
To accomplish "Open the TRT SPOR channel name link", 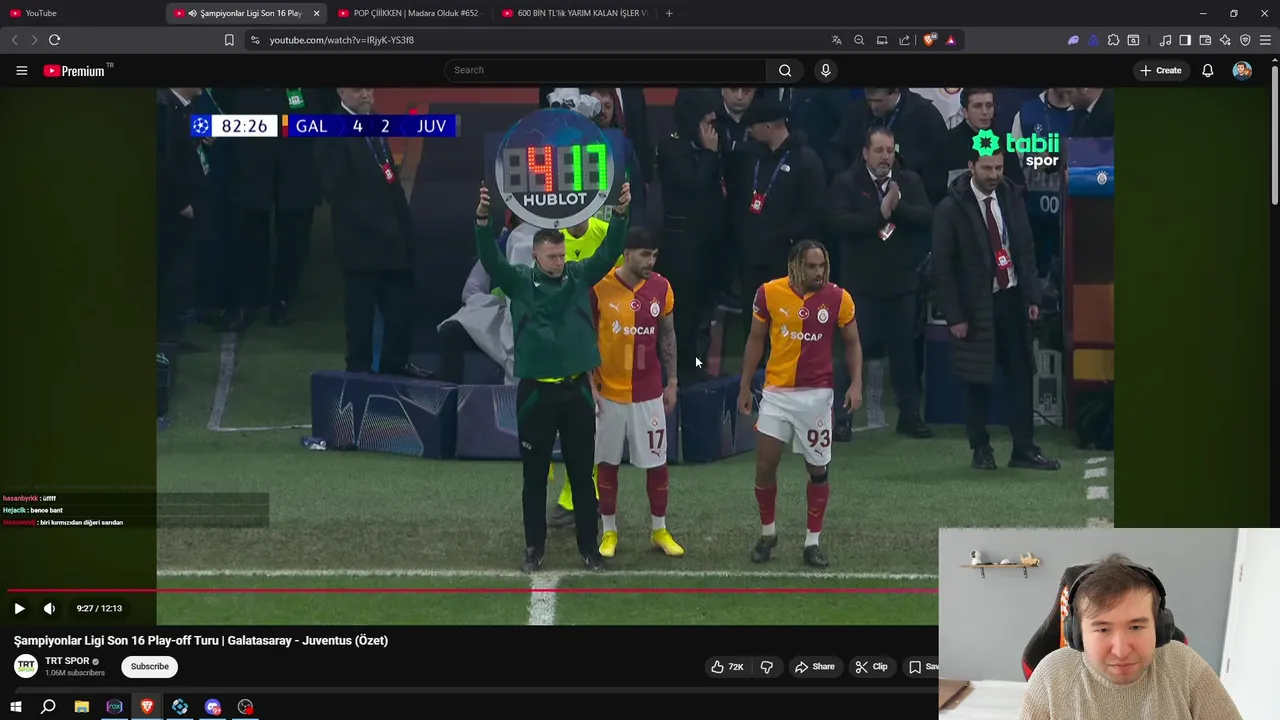I will (x=67, y=661).
